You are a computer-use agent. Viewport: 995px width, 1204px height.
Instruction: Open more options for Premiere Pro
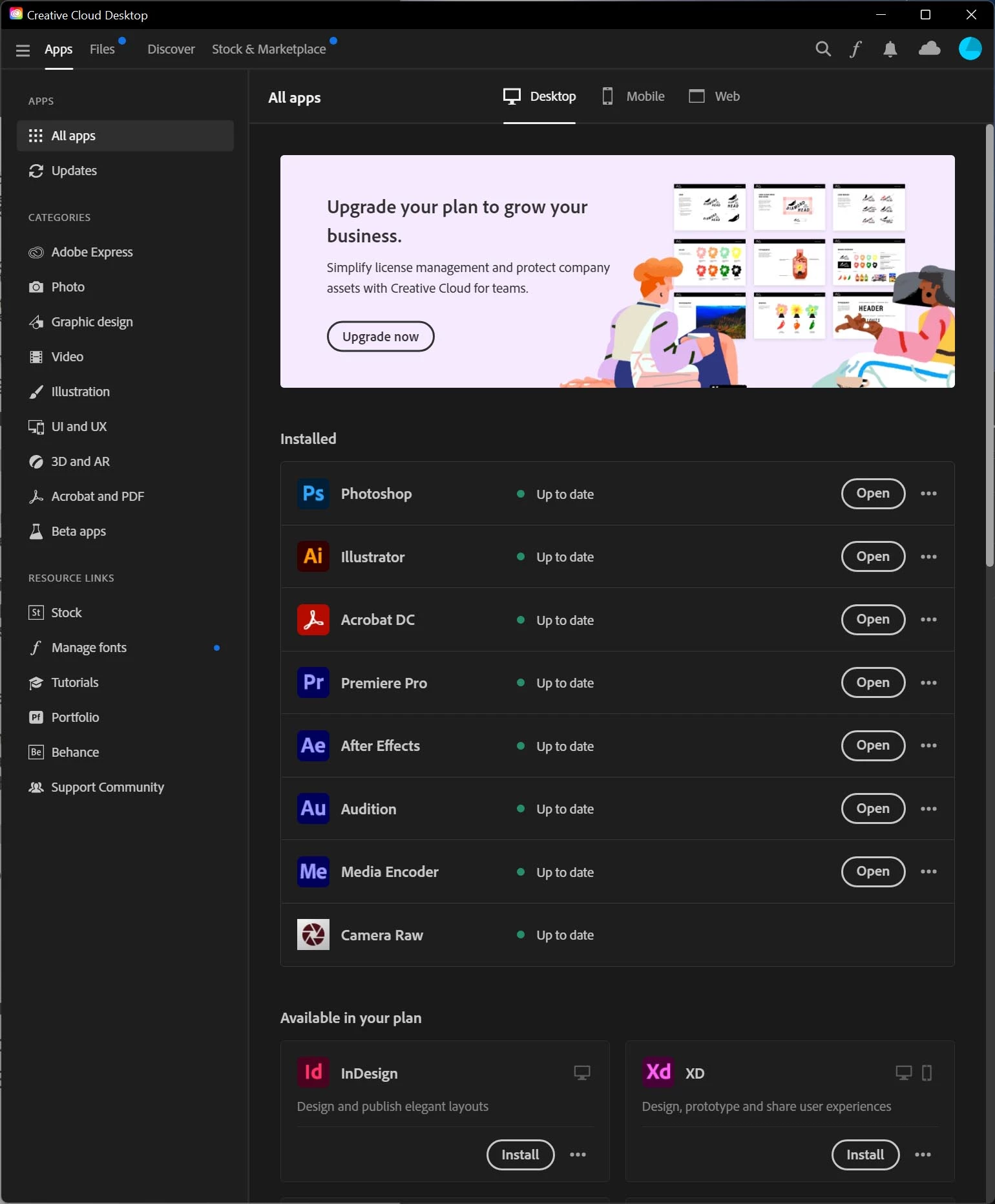click(x=928, y=682)
